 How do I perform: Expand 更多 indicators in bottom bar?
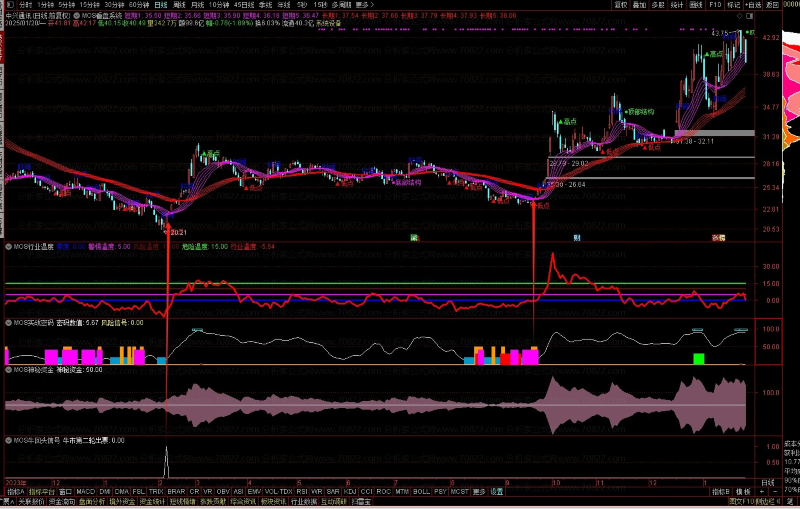479,492
